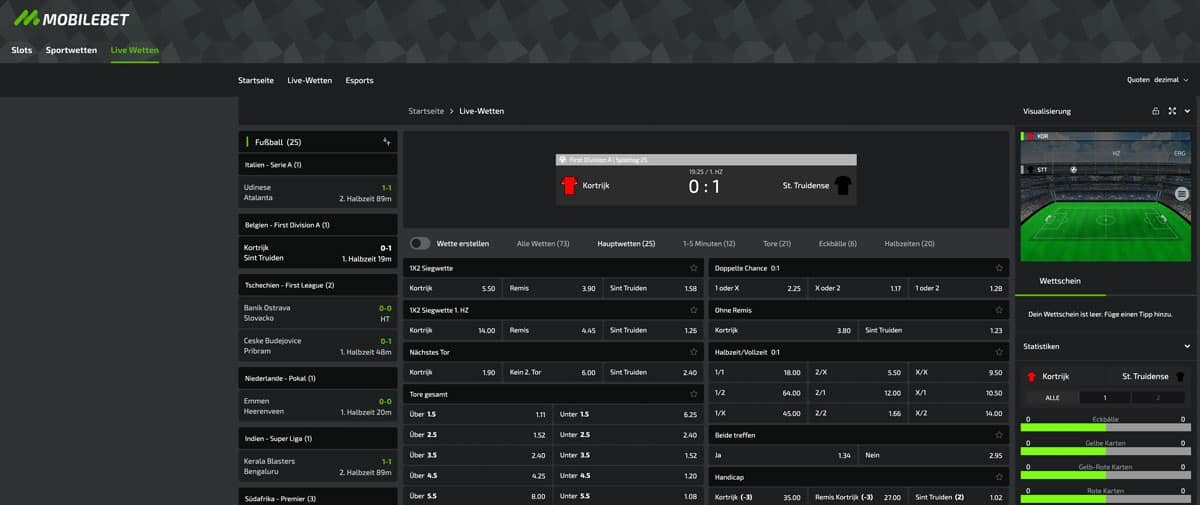Open the 1-5 Minuten (12) tab

[x=709, y=243]
